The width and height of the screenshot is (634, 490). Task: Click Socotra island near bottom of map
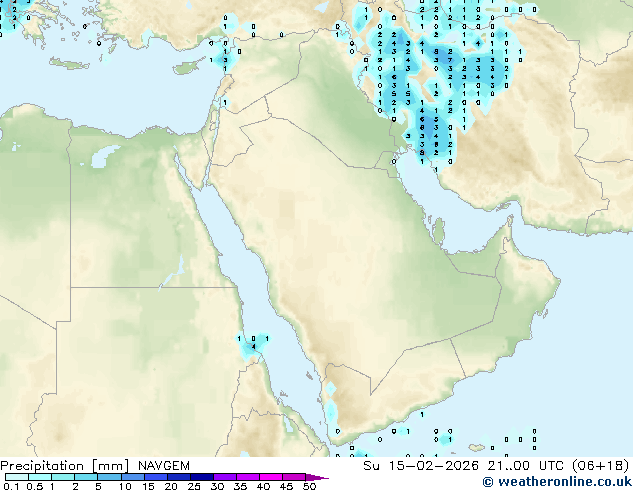pyautogui.click(x=477, y=448)
